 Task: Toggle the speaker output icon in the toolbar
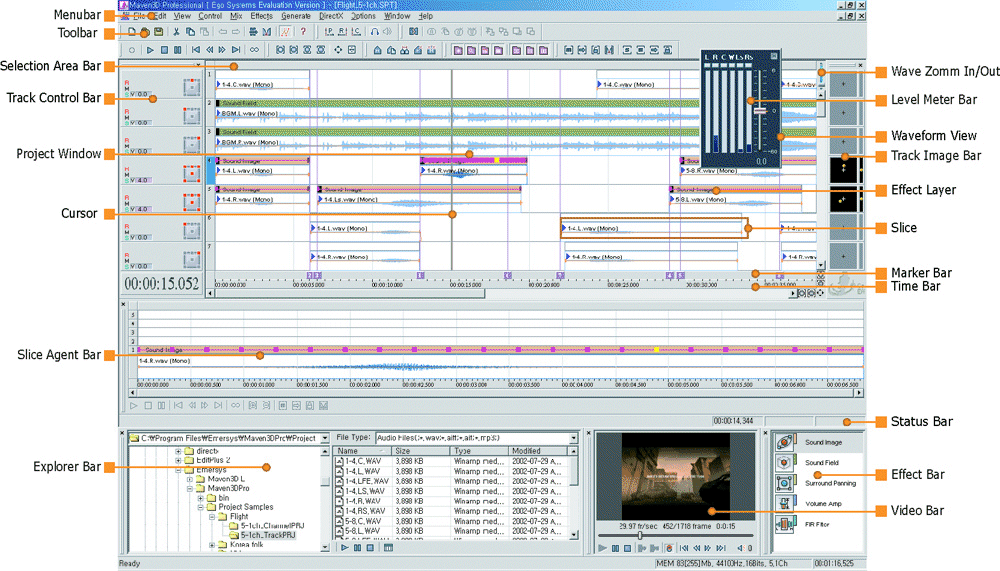387,31
